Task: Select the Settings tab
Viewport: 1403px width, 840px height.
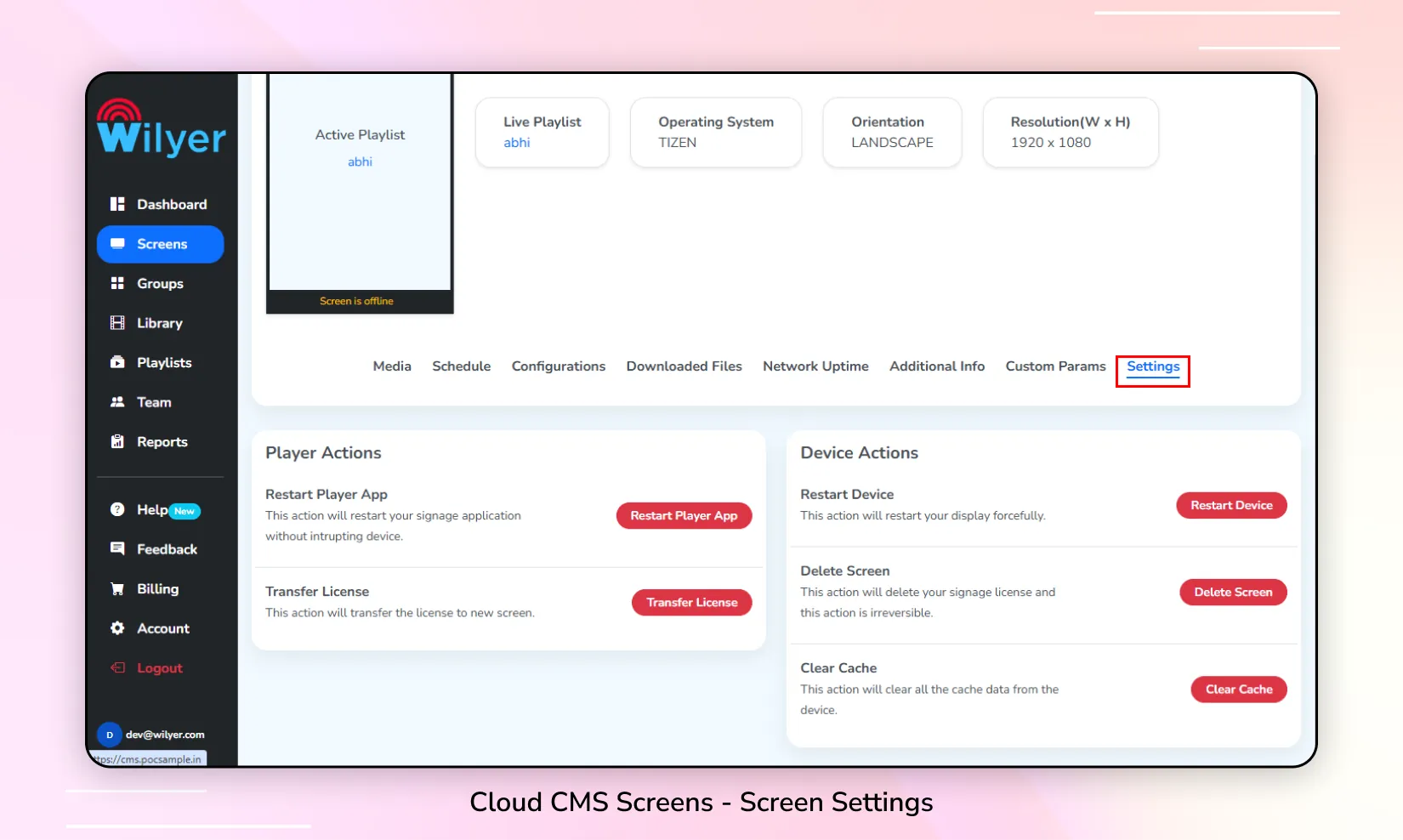Action: point(1153,366)
